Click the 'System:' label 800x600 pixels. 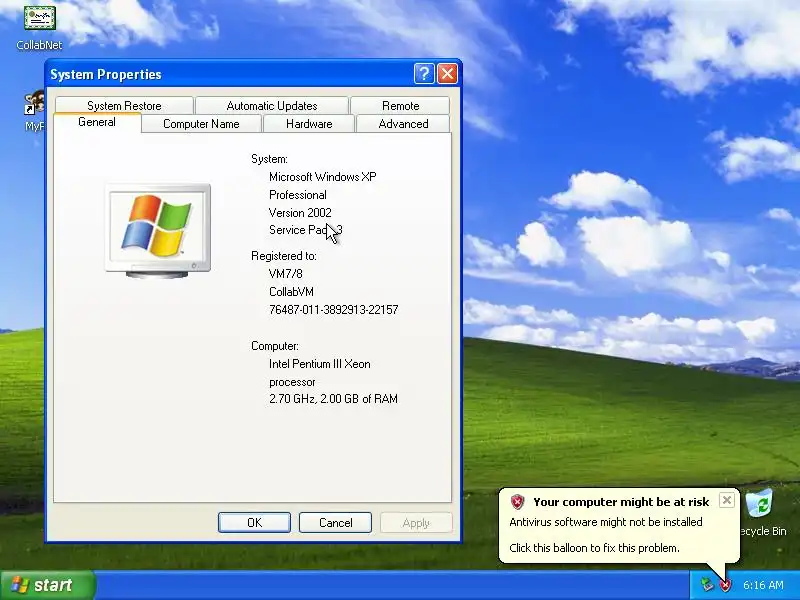269,159
